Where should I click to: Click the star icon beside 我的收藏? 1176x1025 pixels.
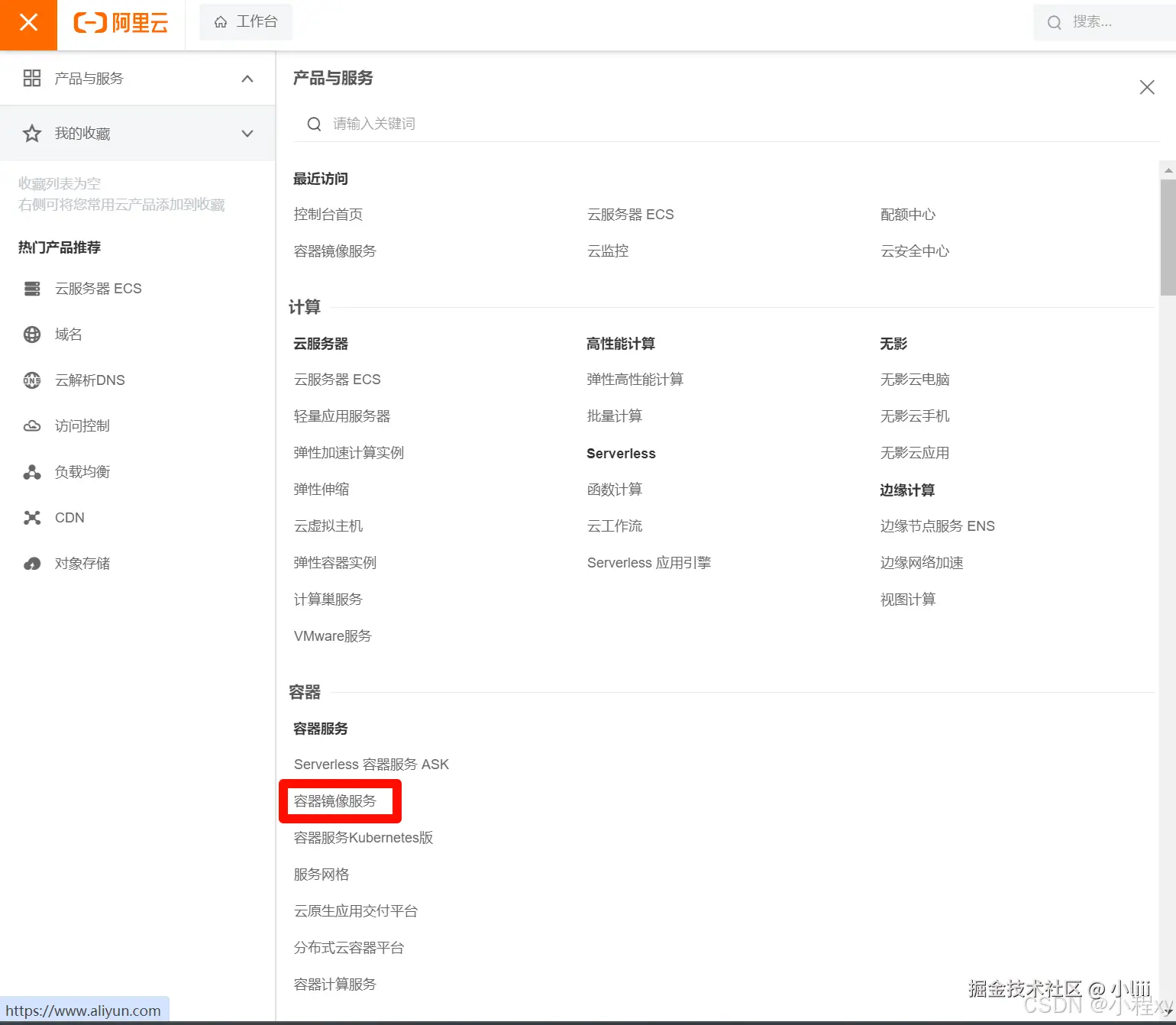(x=31, y=133)
